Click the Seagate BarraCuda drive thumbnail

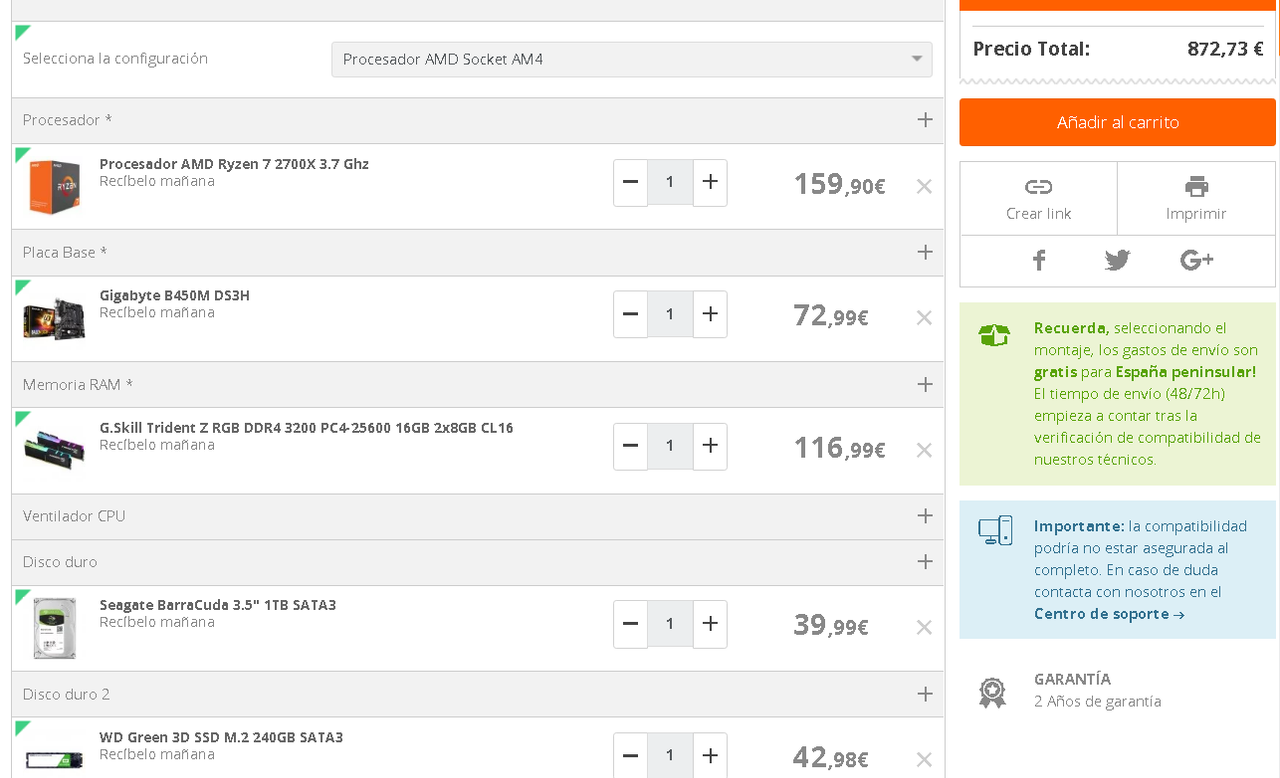(x=54, y=628)
